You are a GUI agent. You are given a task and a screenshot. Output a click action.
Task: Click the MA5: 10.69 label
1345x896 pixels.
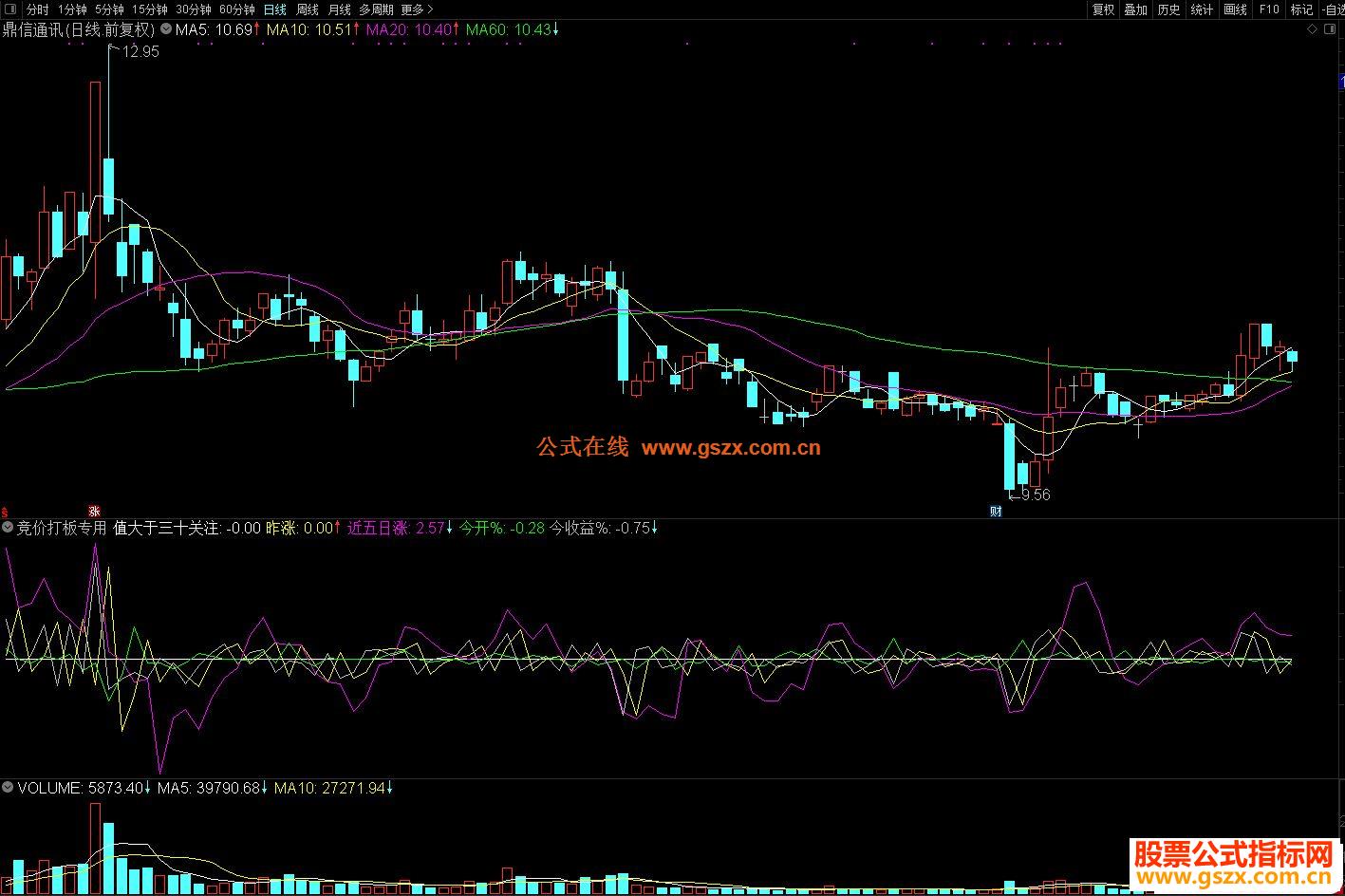coord(217,29)
